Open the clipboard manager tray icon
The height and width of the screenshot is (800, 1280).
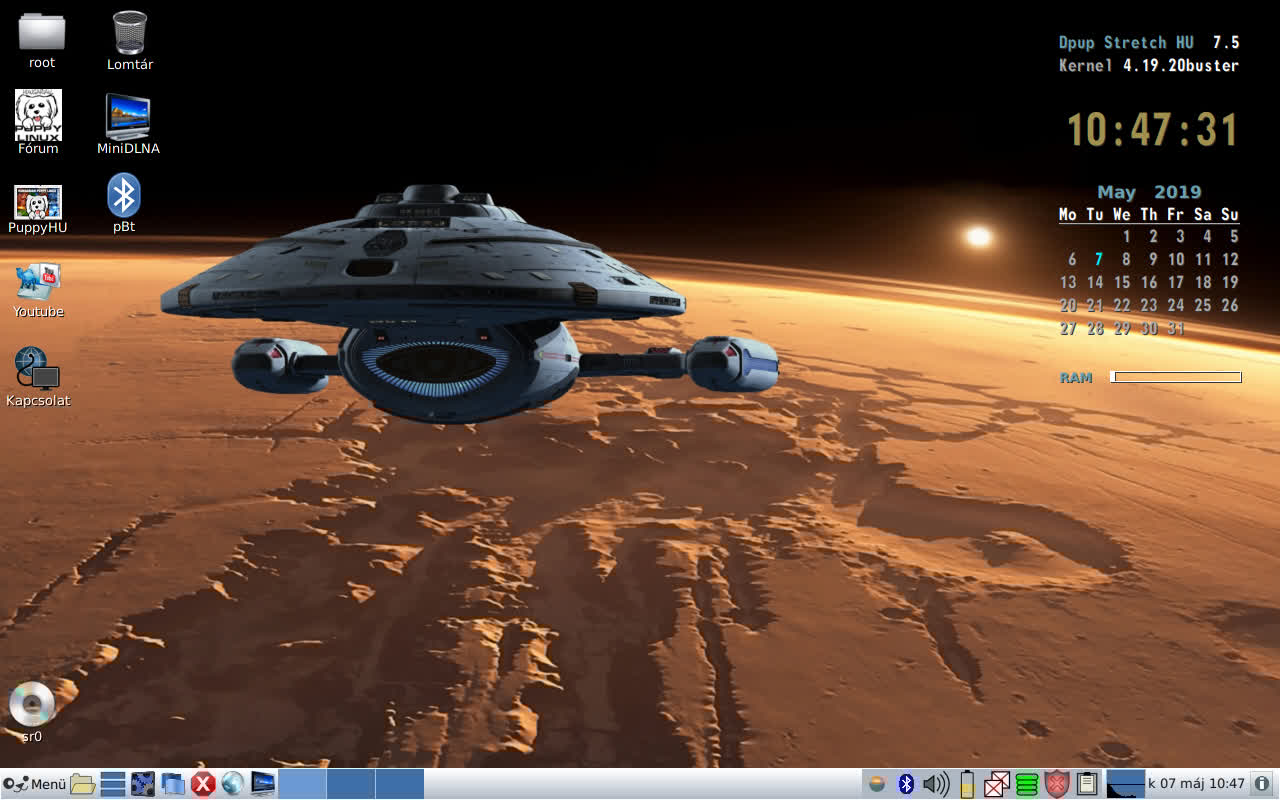(1087, 784)
